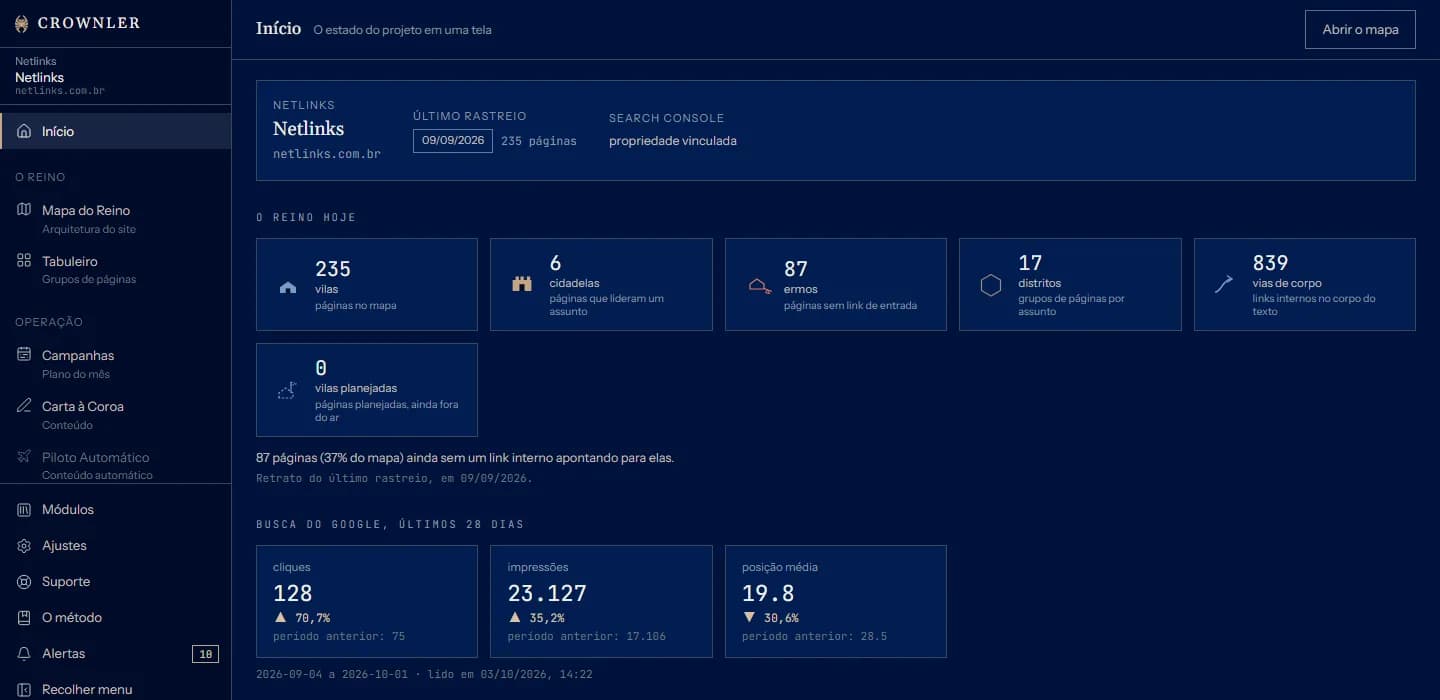The width and height of the screenshot is (1440, 700).
Task: Open Mapa do Reino section
Action: tap(115, 218)
